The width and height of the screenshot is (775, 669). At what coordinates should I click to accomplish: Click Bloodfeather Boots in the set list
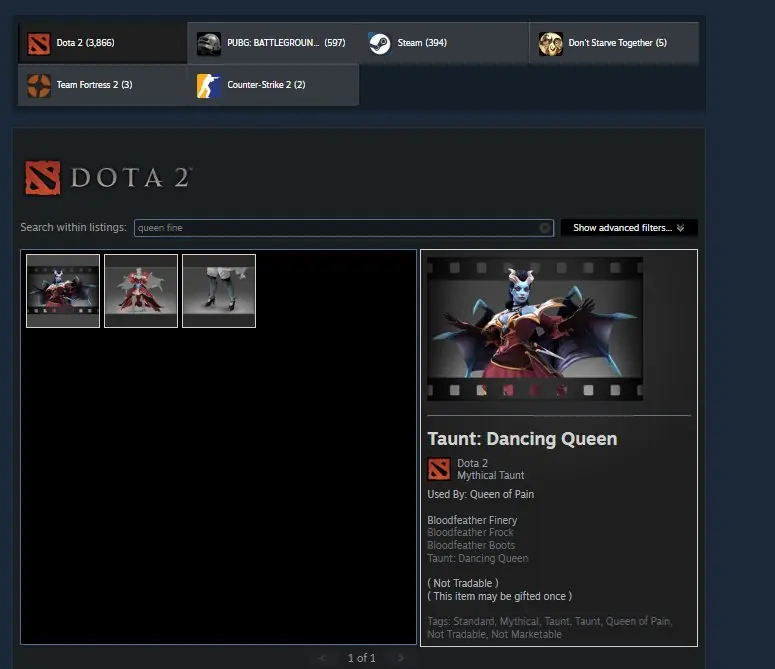(x=471, y=545)
